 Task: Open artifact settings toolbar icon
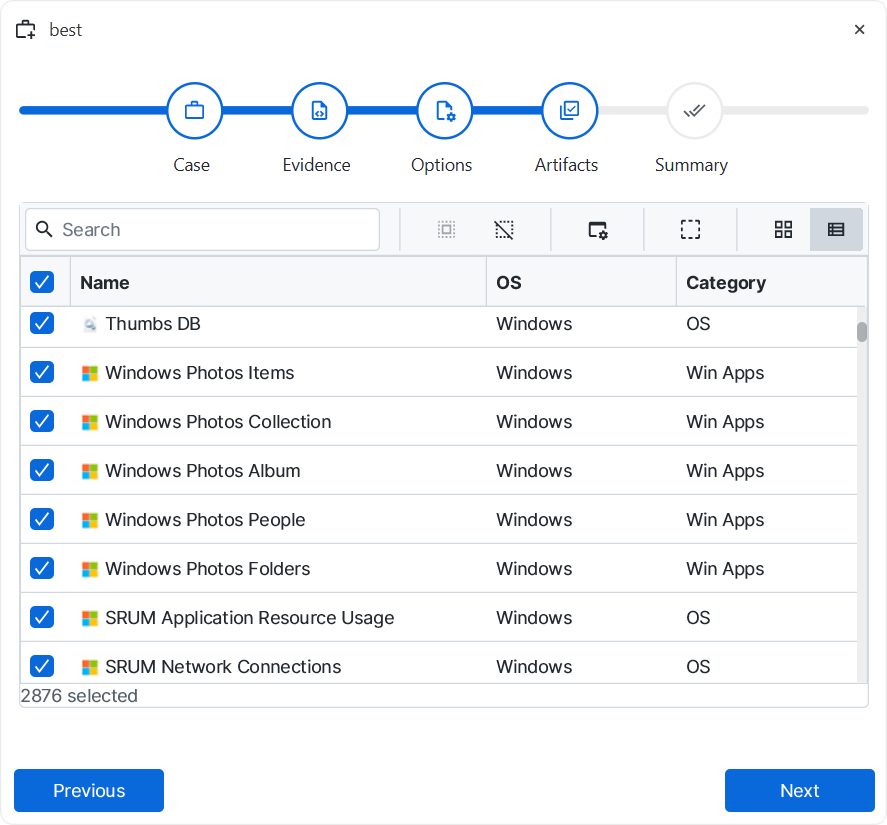pyautogui.click(x=598, y=230)
